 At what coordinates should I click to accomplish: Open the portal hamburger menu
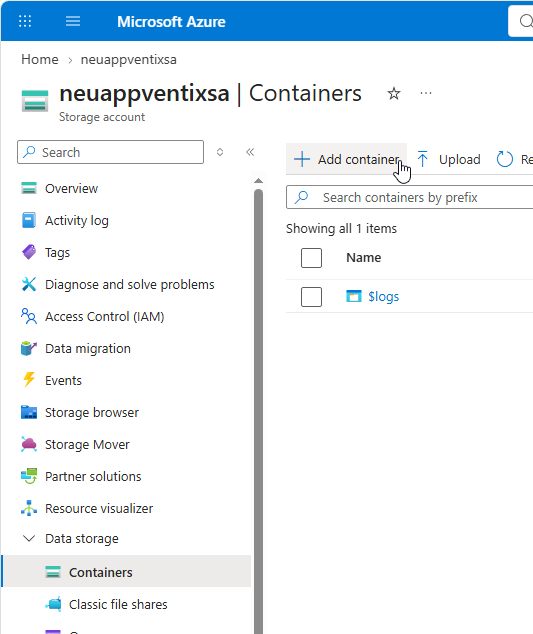[x=73, y=21]
